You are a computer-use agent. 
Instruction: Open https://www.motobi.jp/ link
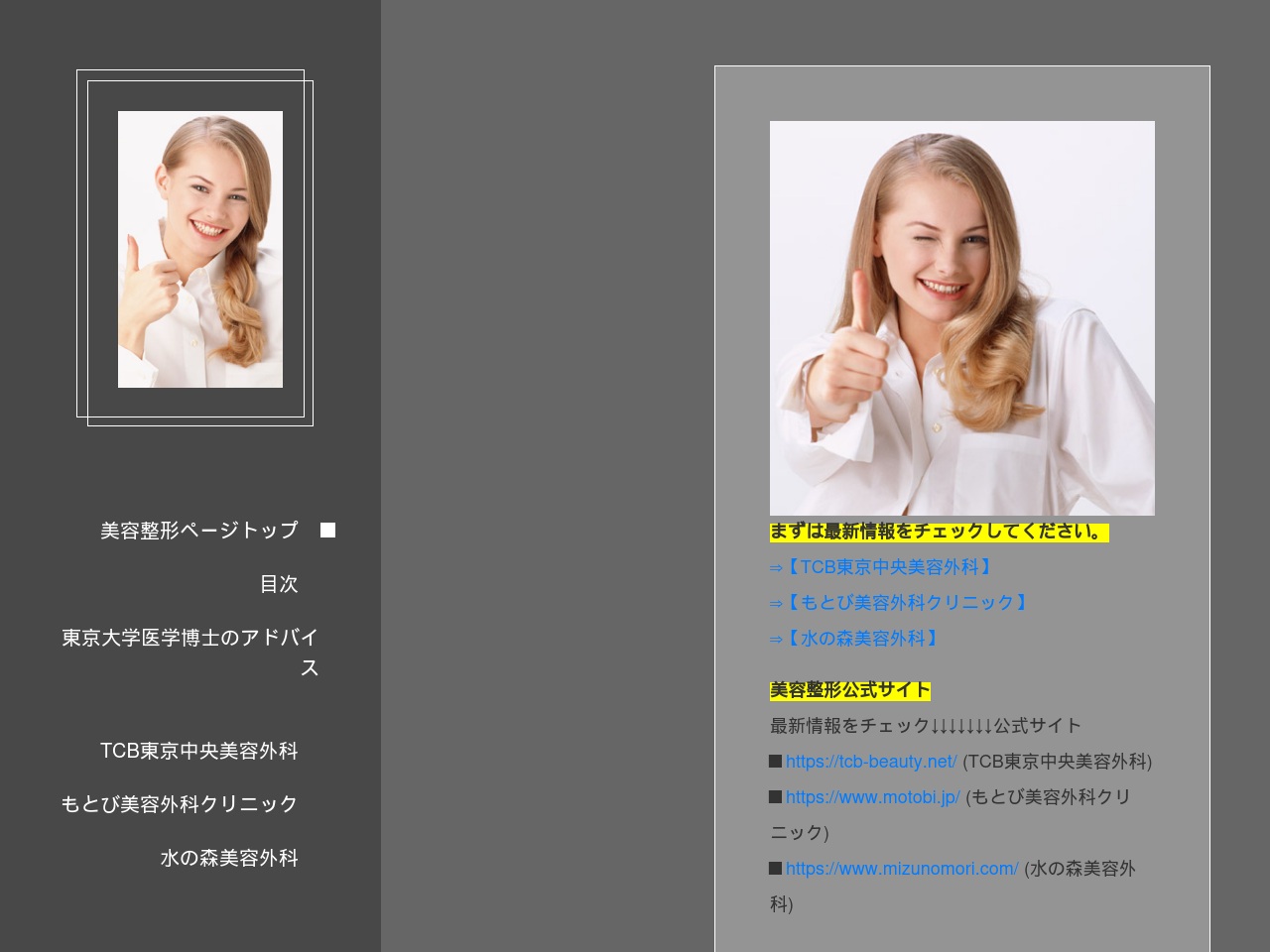[x=873, y=797]
